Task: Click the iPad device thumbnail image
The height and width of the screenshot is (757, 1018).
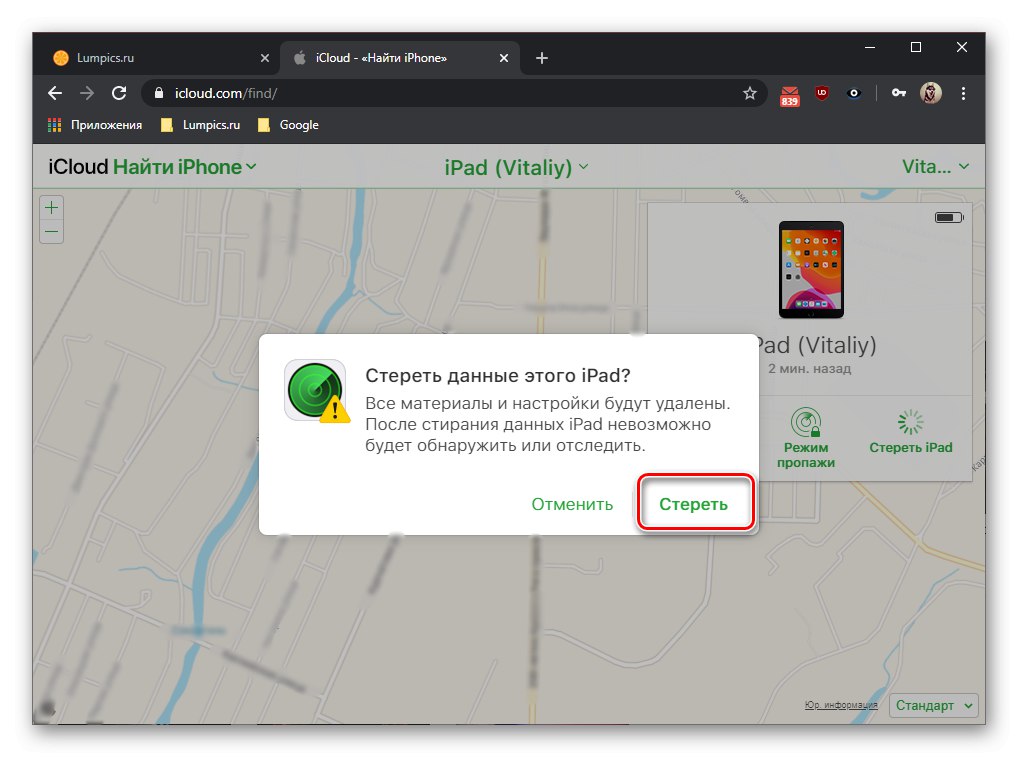Action: [x=812, y=269]
